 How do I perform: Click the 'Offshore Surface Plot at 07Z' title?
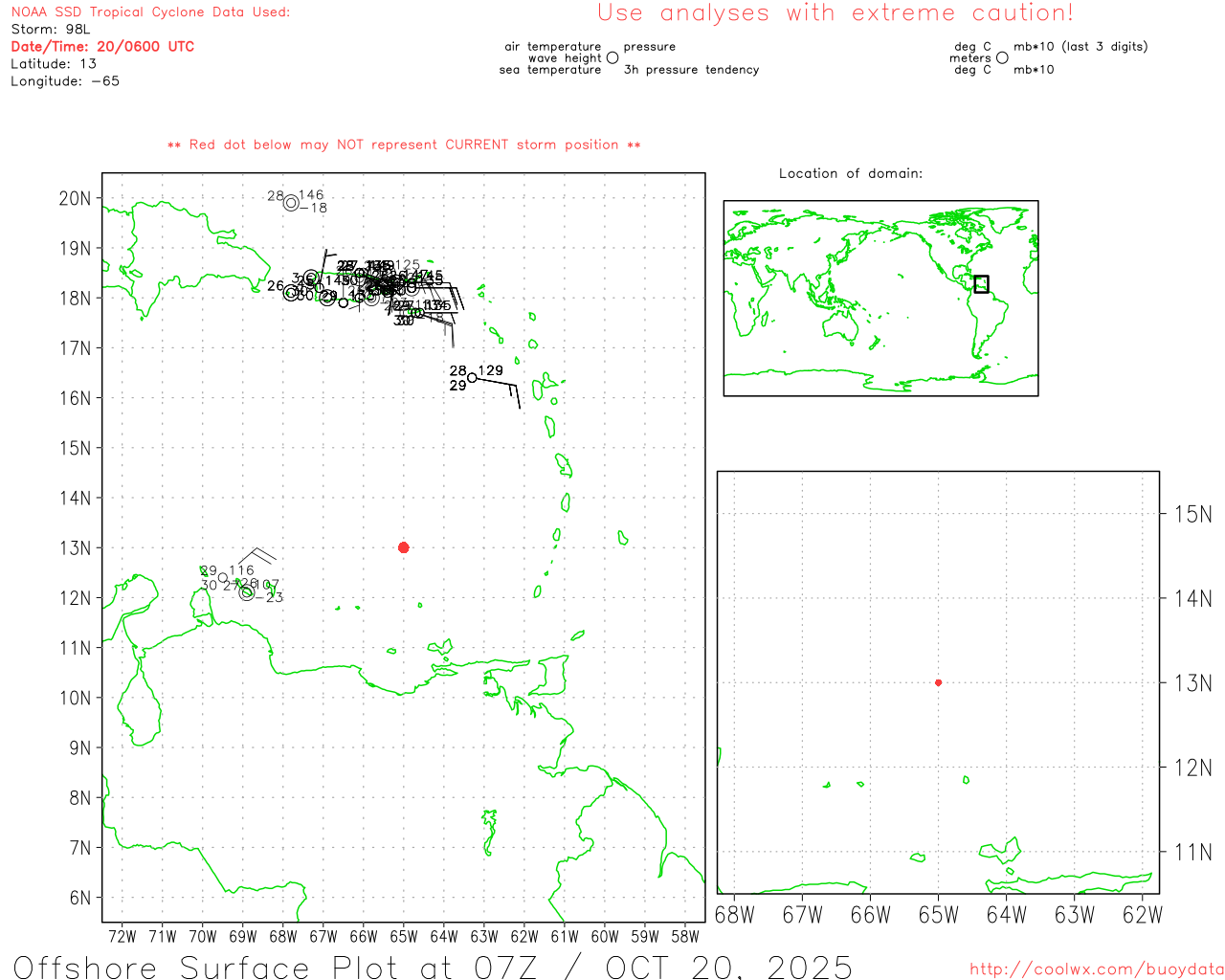276,967
